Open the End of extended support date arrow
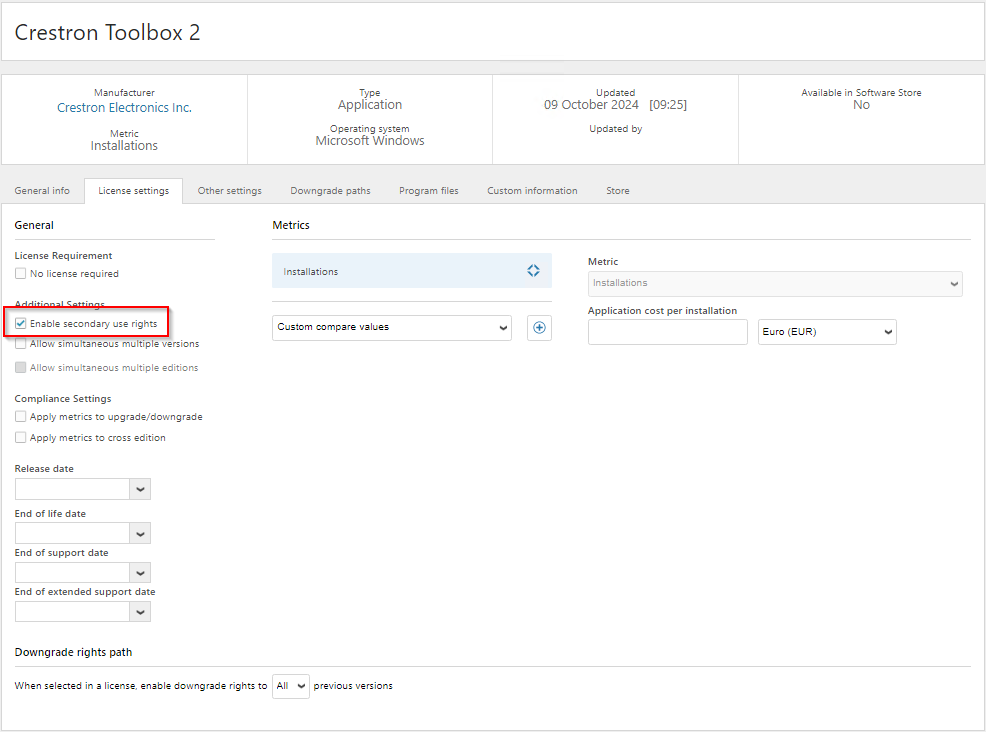The image size is (986, 732). tap(140, 612)
